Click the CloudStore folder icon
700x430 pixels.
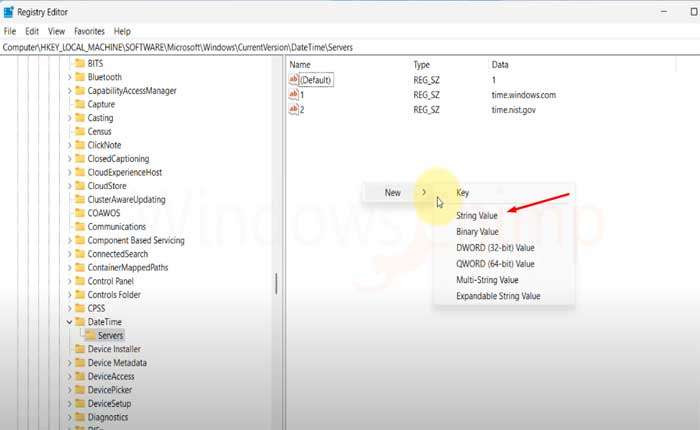pos(80,186)
